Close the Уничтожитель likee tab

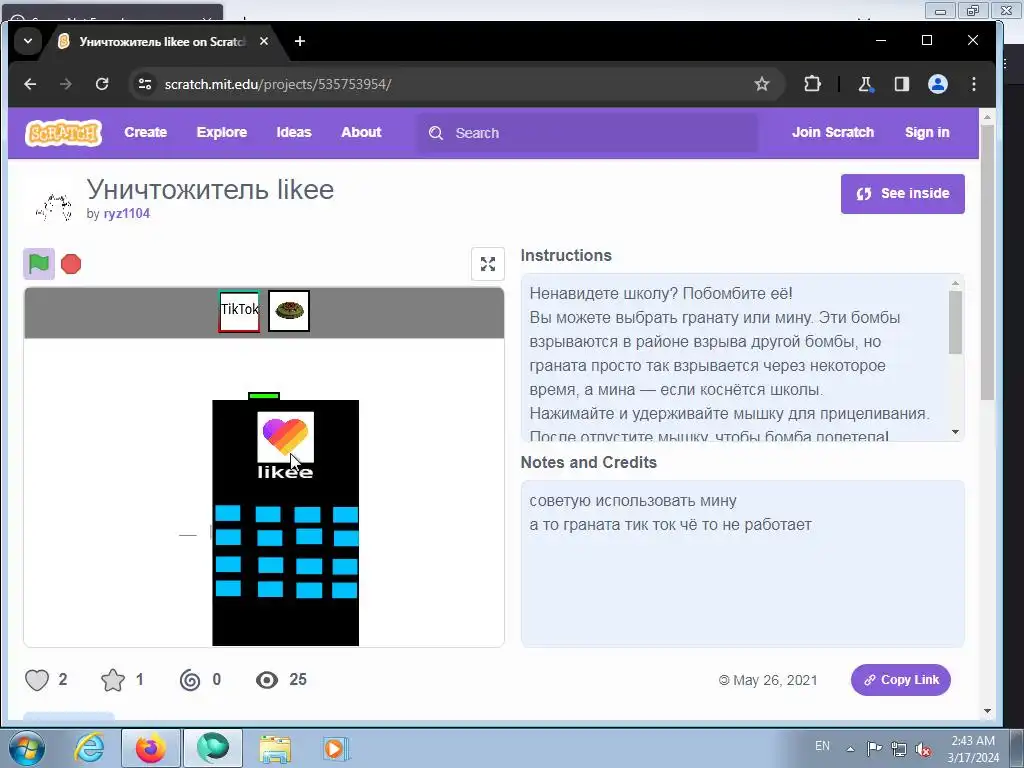click(264, 41)
